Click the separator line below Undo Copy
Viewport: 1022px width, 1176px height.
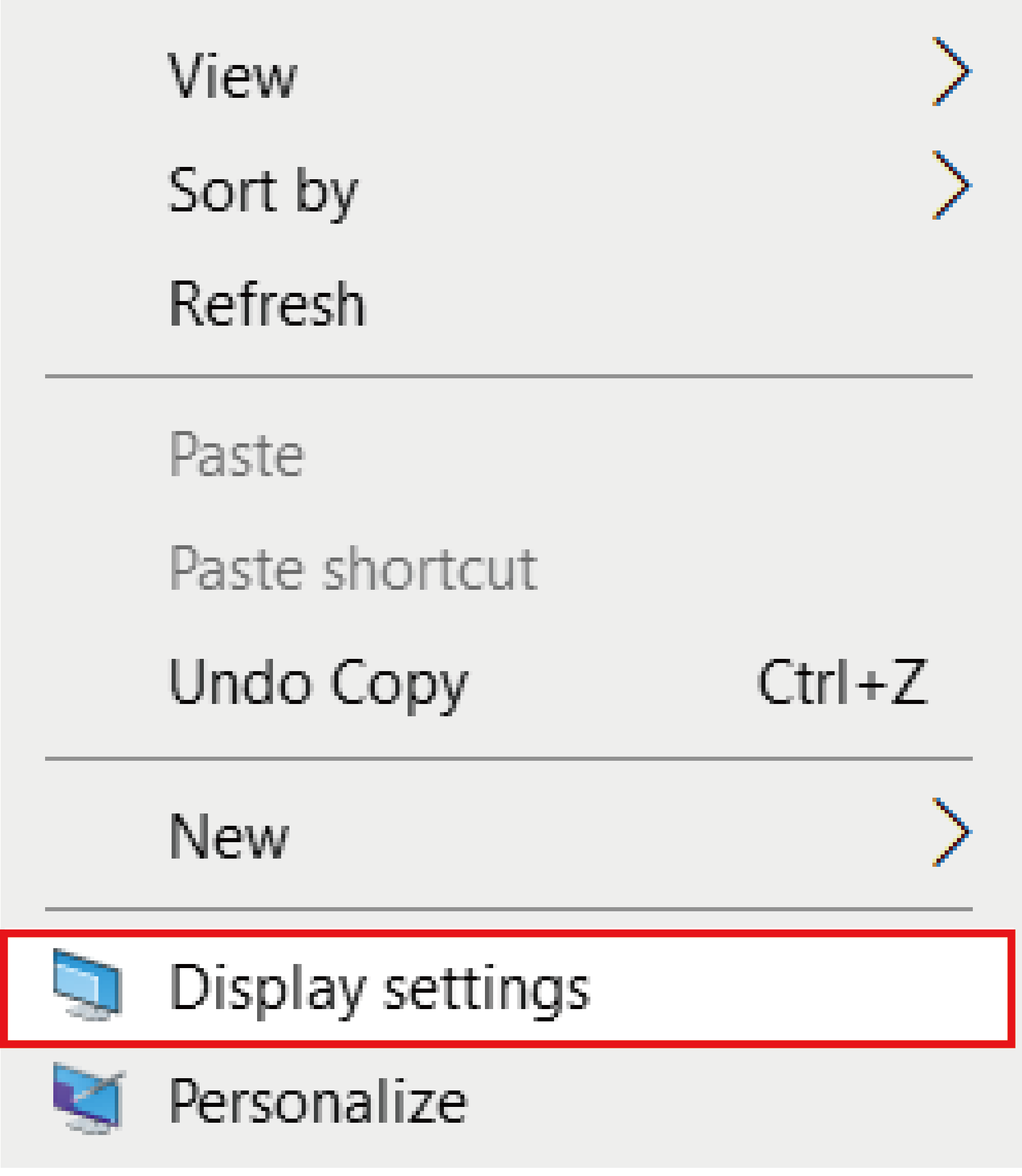[508, 759]
